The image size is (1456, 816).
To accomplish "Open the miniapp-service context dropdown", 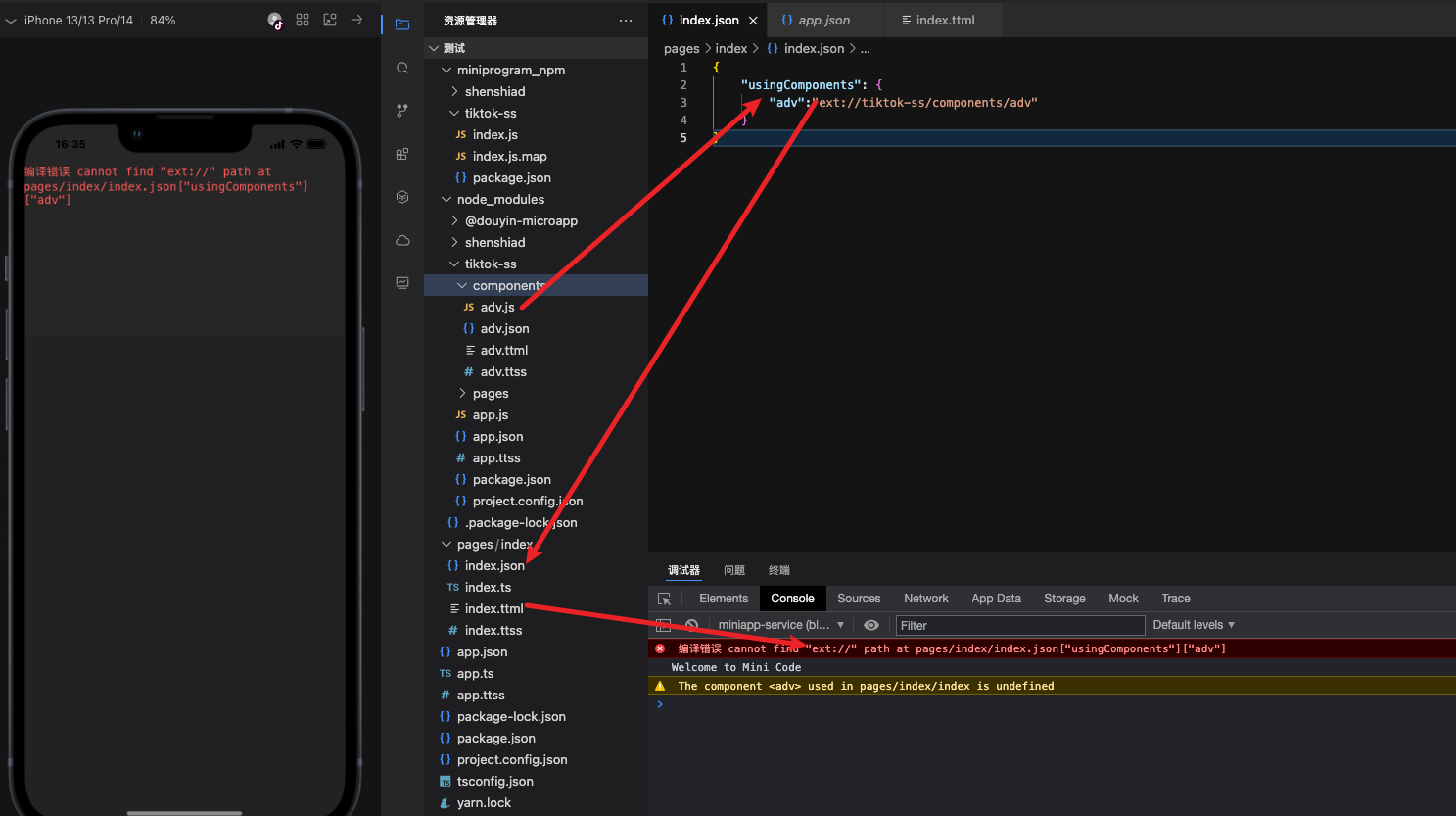I will pyautogui.click(x=780, y=625).
